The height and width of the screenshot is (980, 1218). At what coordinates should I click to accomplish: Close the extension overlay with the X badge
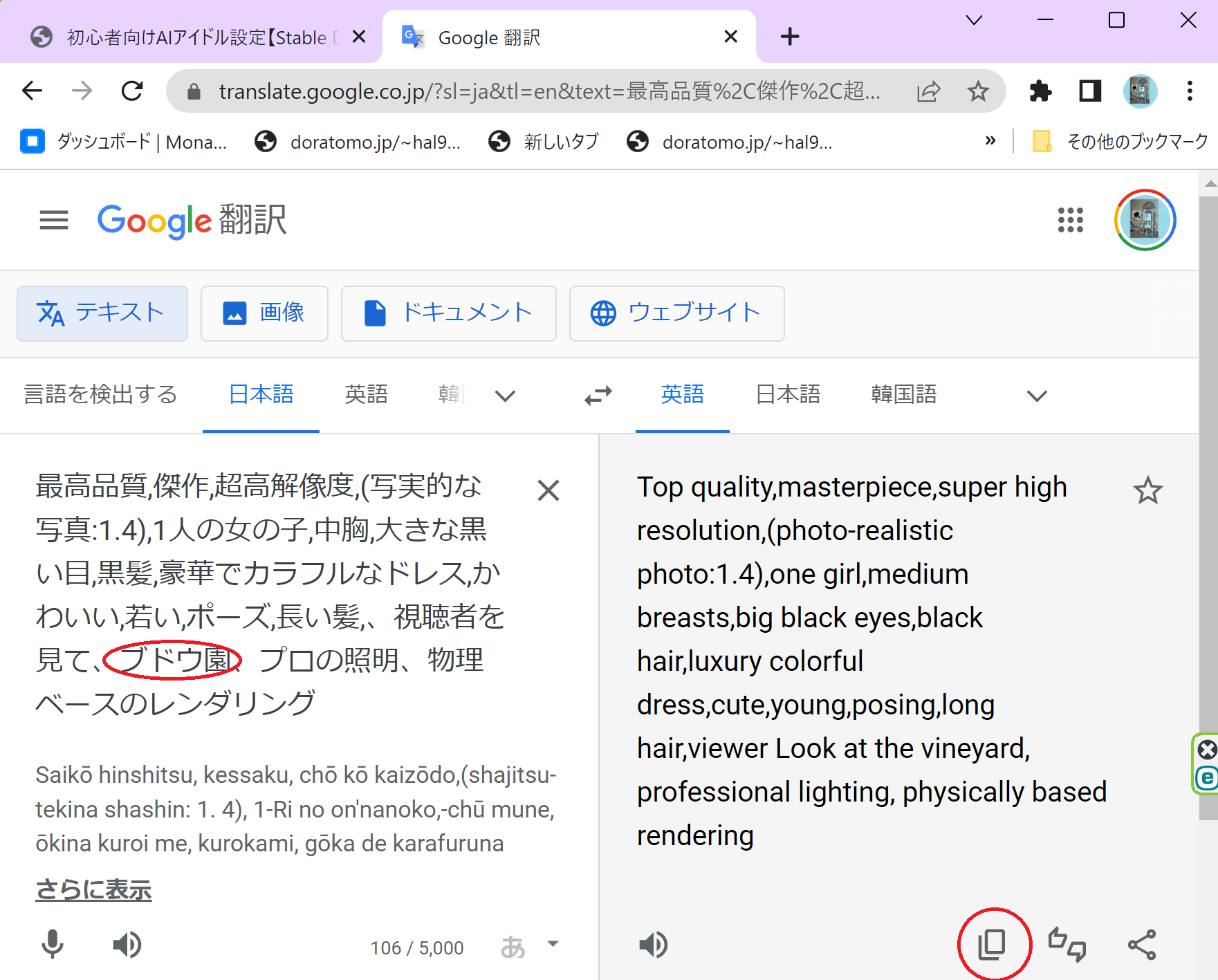[x=1207, y=750]
